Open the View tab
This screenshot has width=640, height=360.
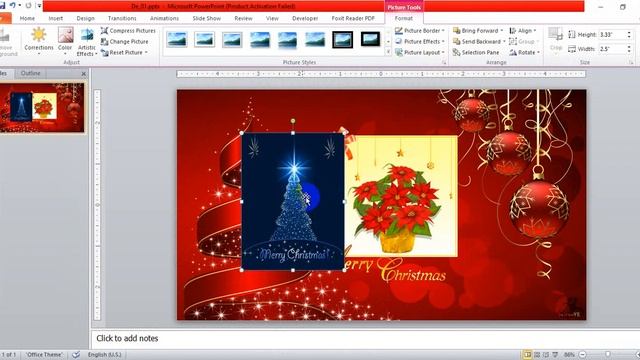[272, 18]
